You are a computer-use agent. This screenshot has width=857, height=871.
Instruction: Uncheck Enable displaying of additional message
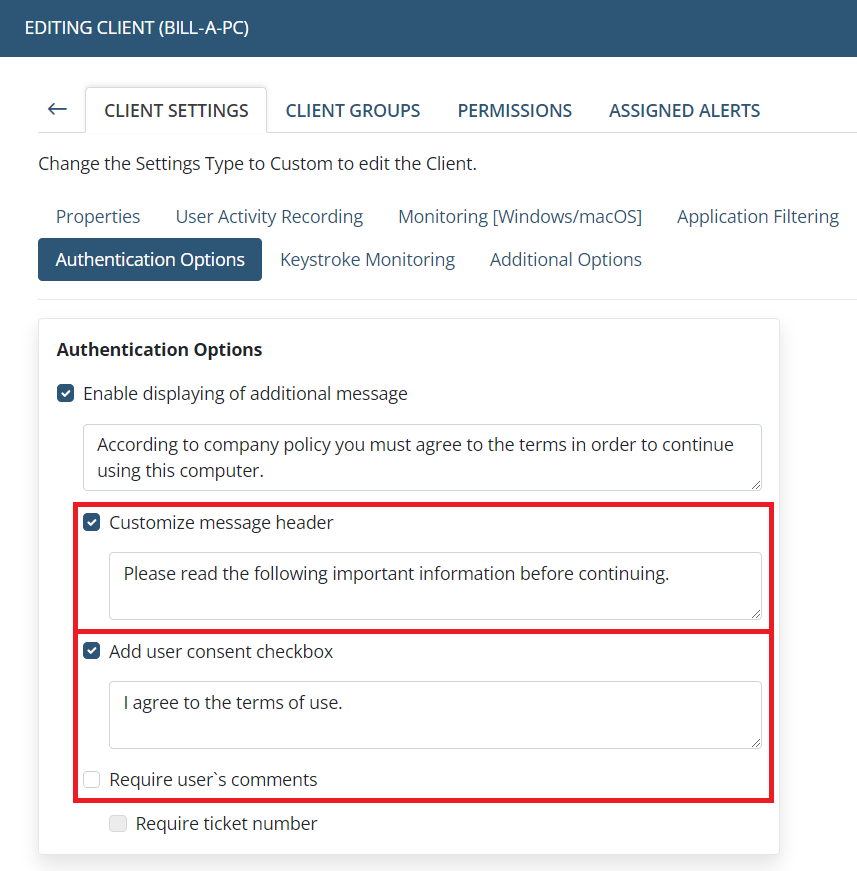pyautogui.click(x=66, y=394)
